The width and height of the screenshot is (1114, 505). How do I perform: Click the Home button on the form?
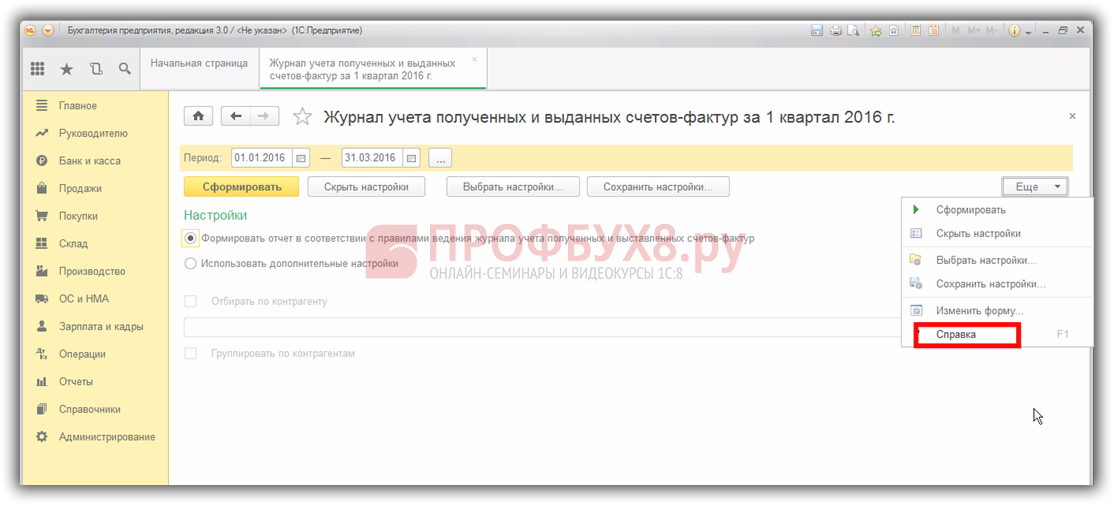[x=199, y=116]
